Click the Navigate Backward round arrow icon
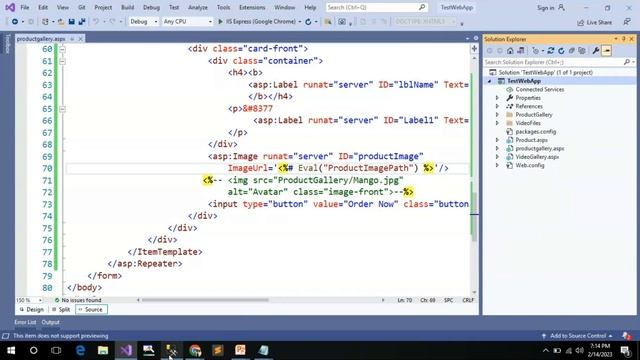 tap(15, 22)
